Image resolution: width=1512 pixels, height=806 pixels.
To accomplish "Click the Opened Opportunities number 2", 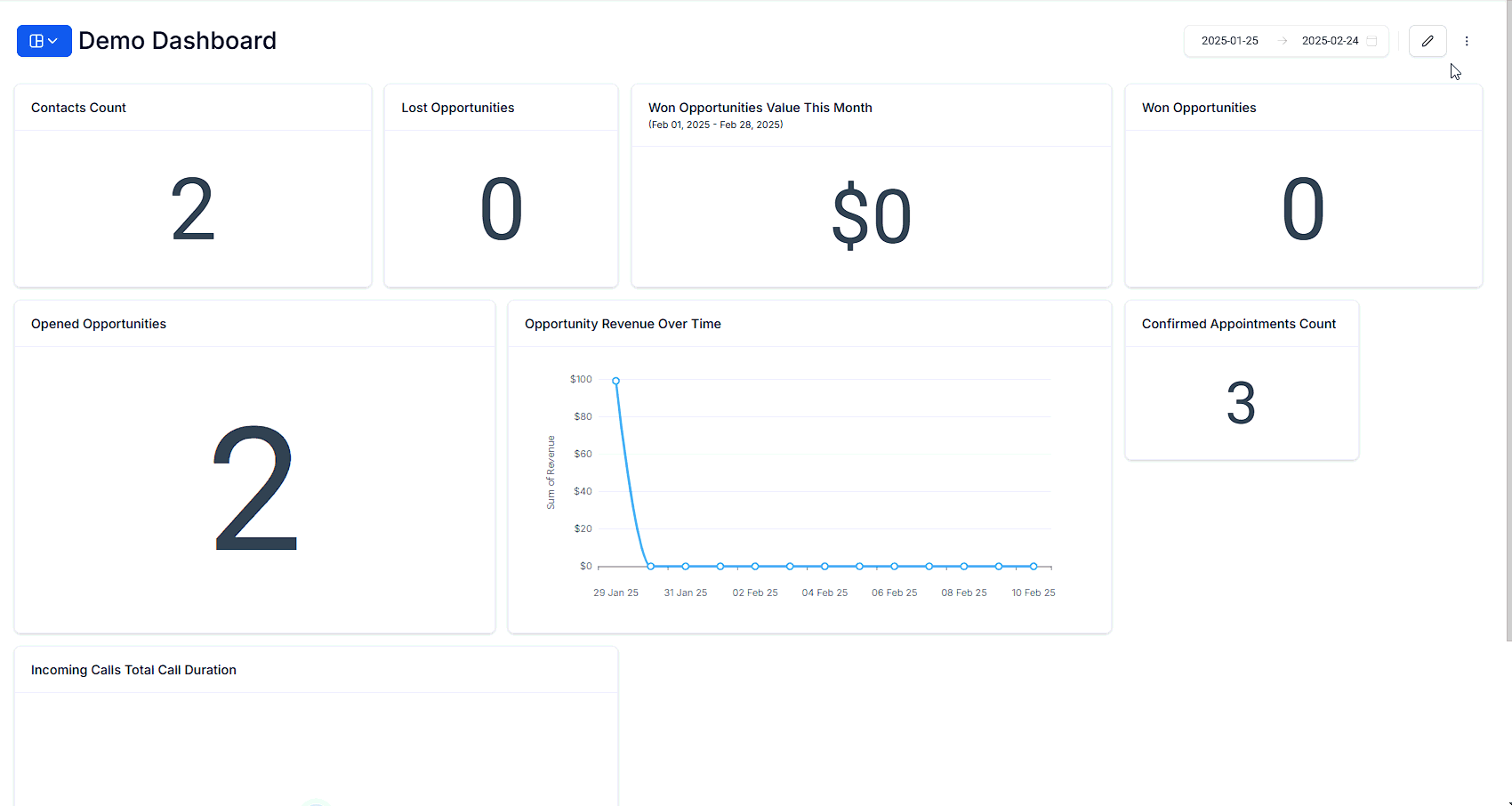I will (255, 488).
